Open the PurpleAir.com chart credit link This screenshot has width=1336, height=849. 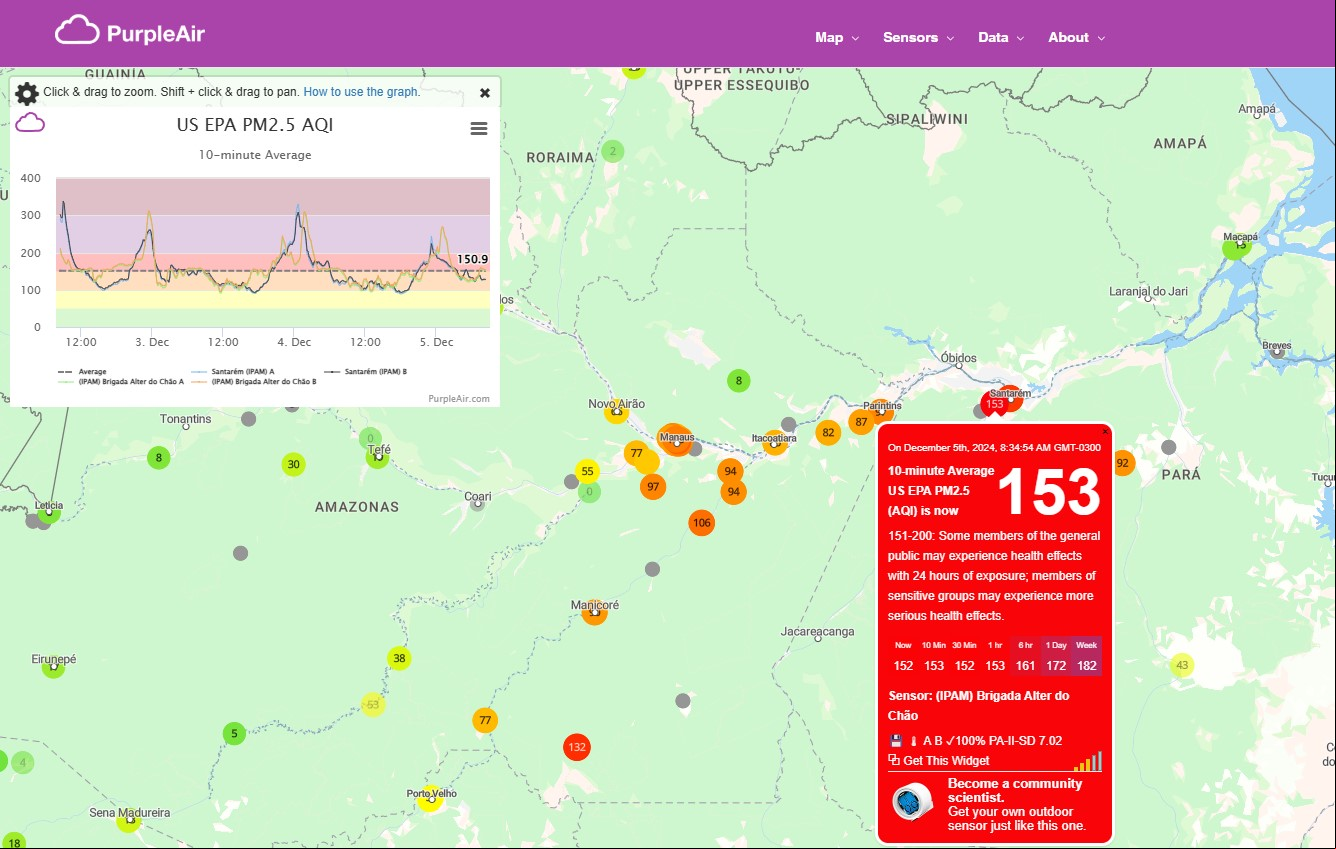click(x=459, y=398)
